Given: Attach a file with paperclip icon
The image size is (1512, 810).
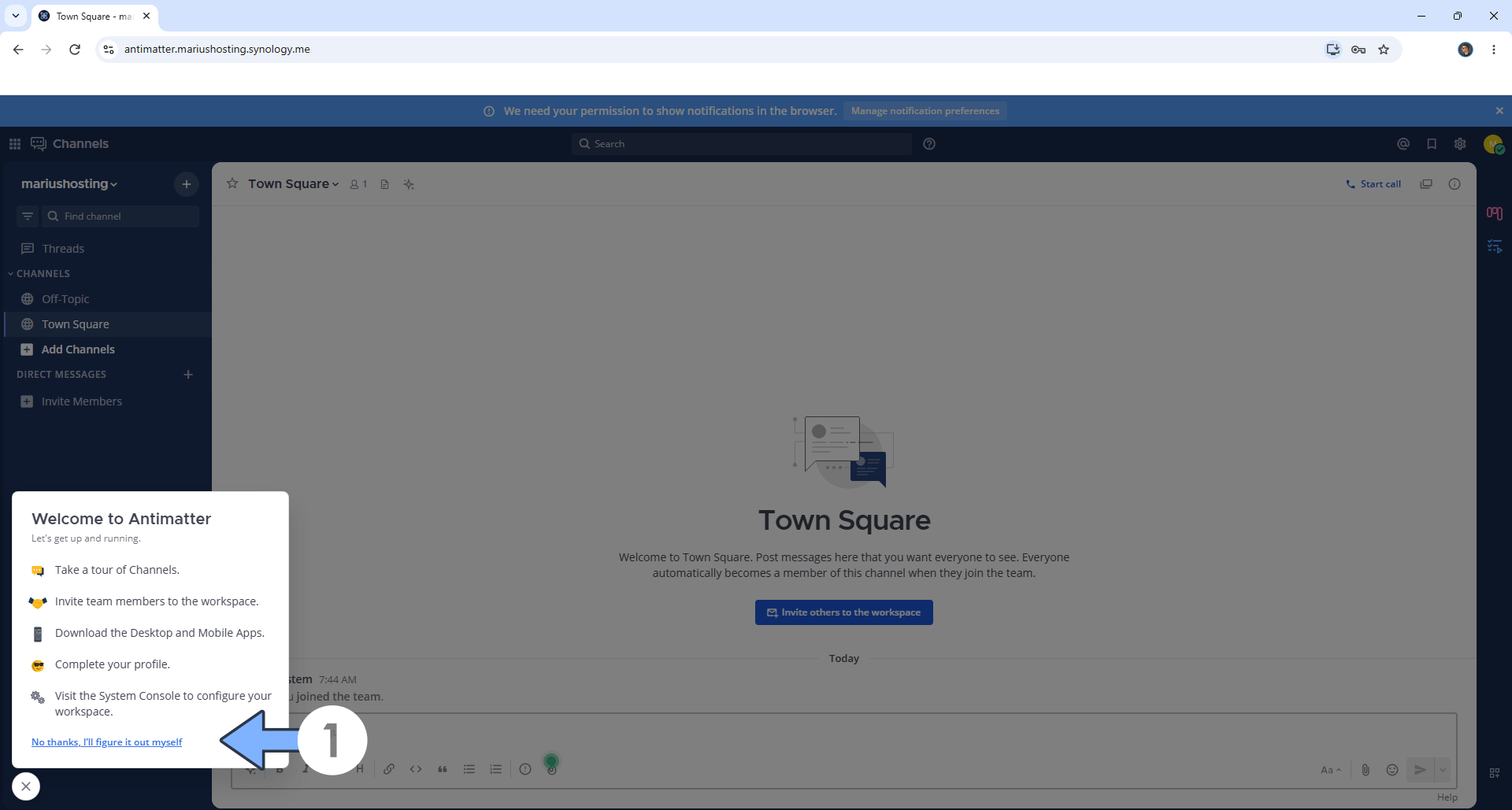Looking at the screenshot, I should (1366, 770).
